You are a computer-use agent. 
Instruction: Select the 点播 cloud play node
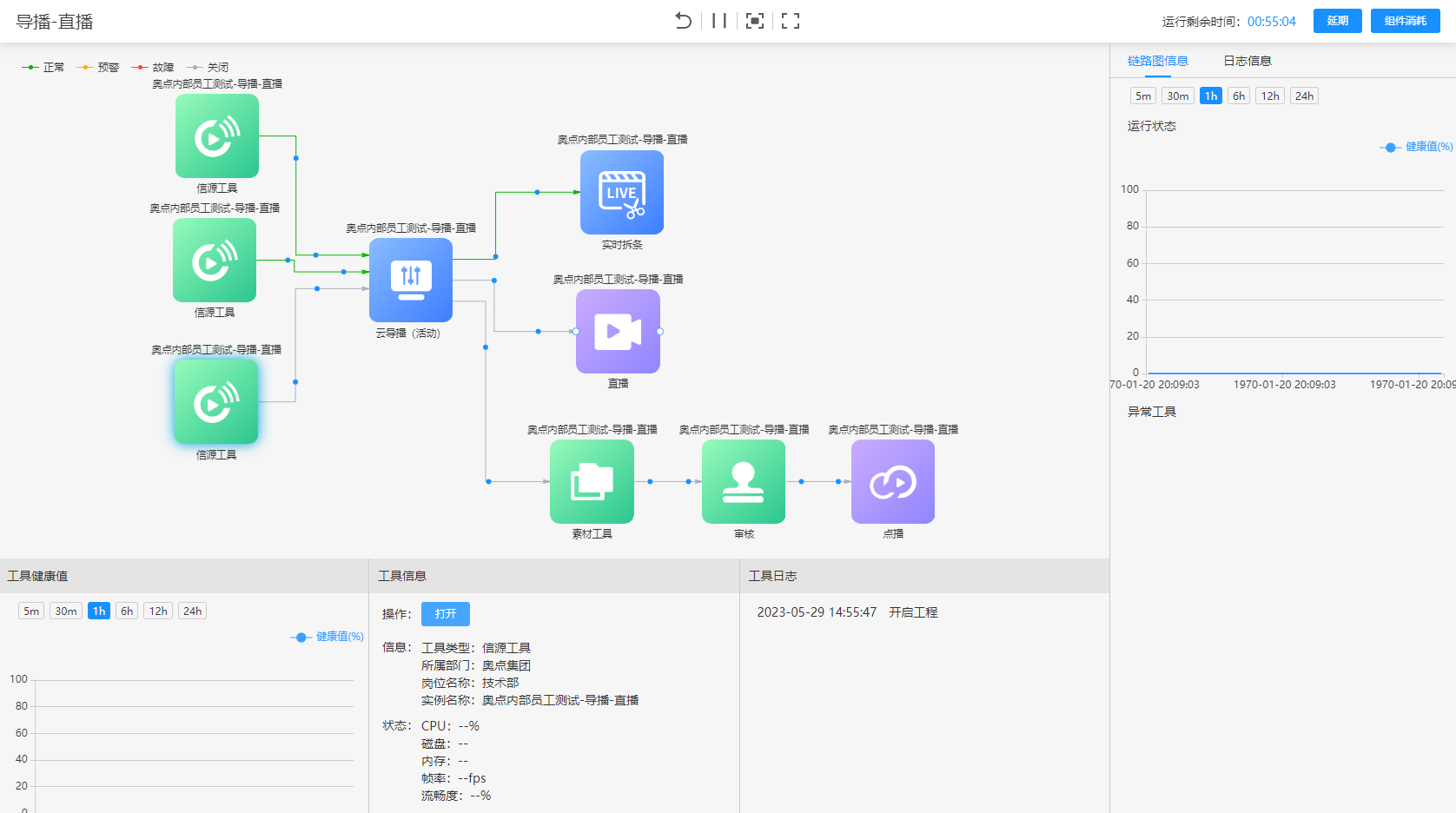(893, 482)
